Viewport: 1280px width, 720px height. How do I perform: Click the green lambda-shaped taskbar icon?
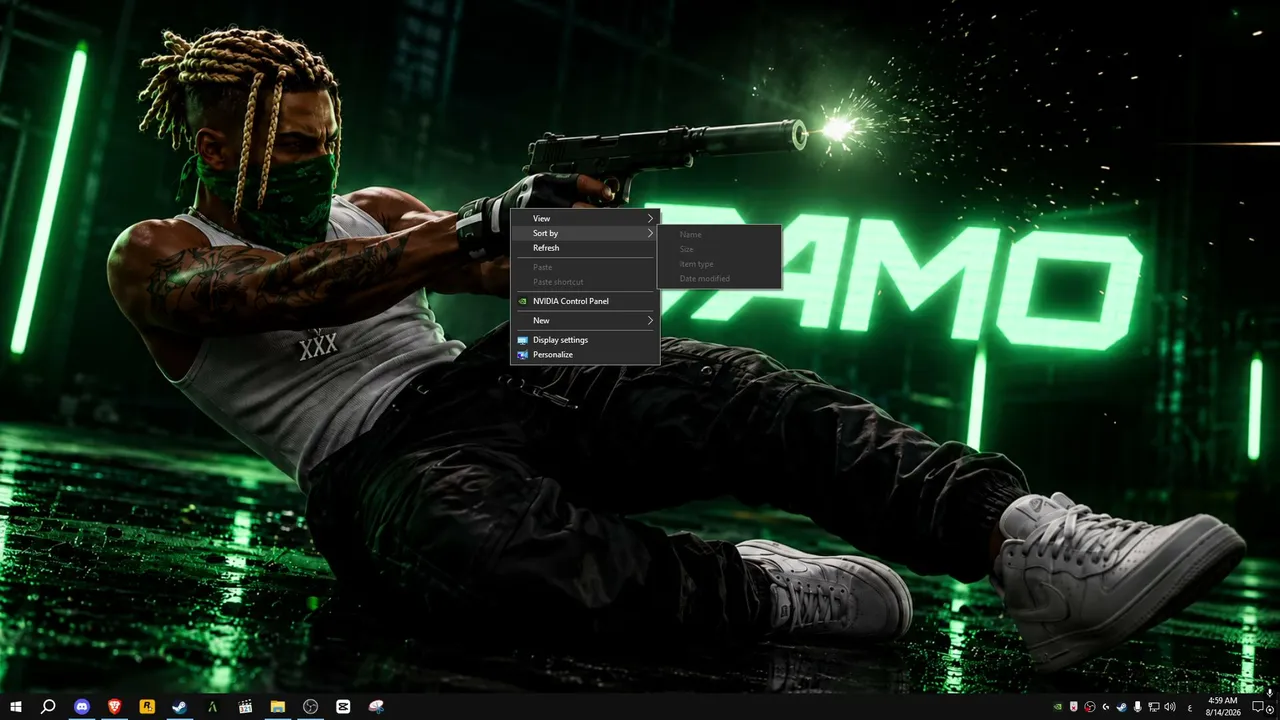212,706
